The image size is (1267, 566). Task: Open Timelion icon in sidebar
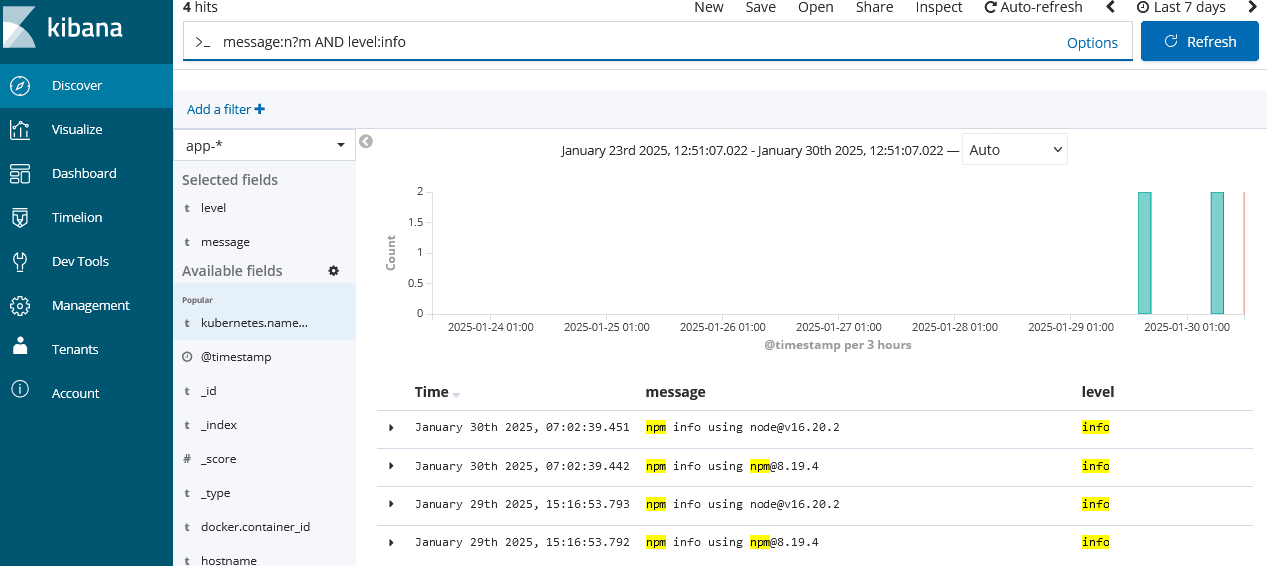click(x=20, y=218)
